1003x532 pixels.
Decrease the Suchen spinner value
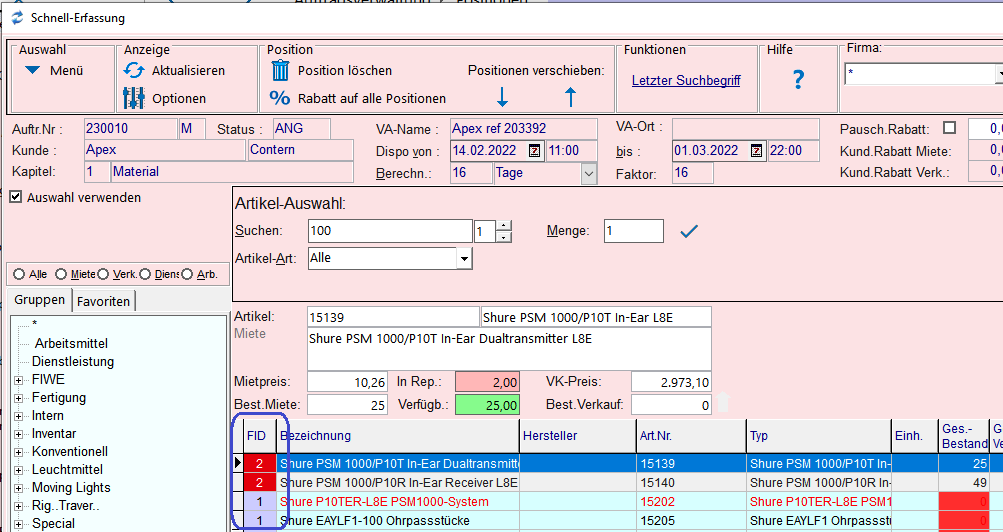504,237
